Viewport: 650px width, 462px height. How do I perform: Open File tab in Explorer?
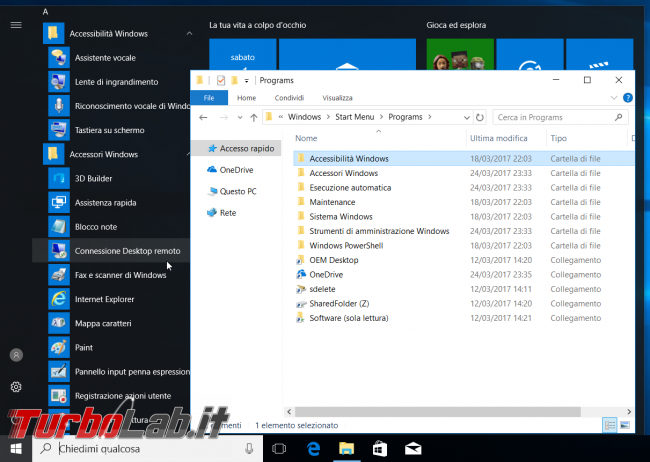(209, 98)
